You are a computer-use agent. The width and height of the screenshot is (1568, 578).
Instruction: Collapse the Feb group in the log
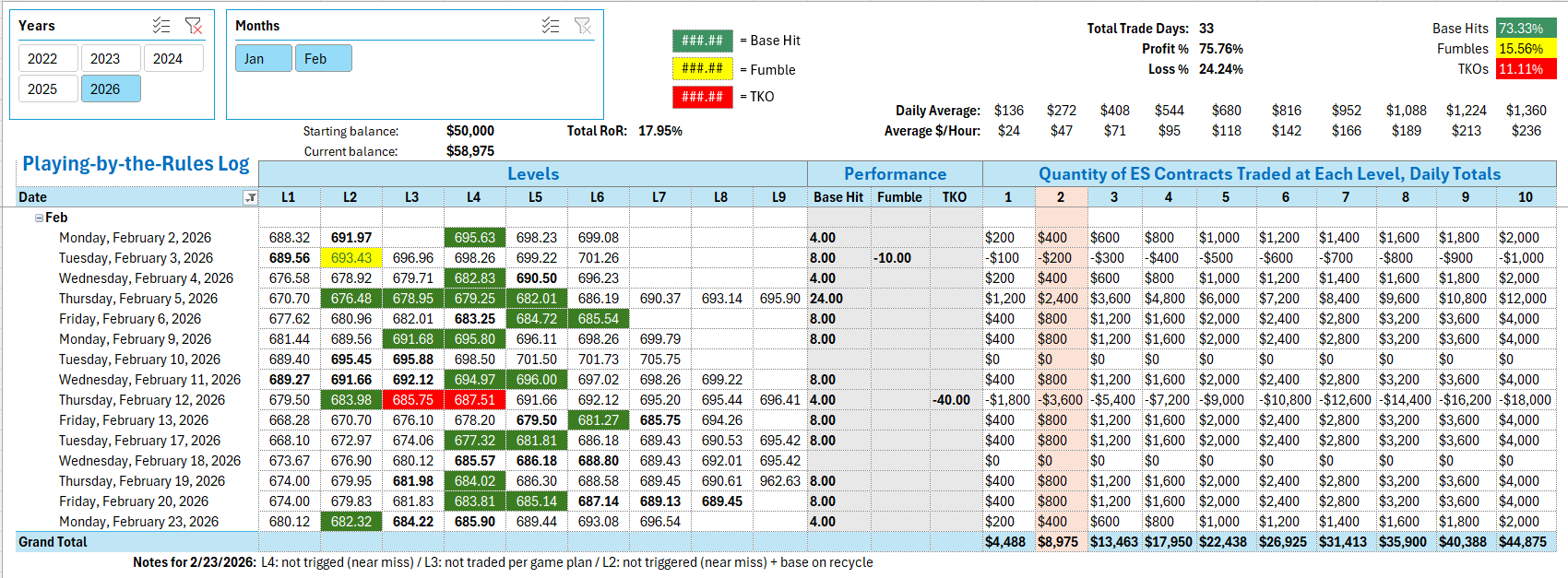tap(39, 218)
